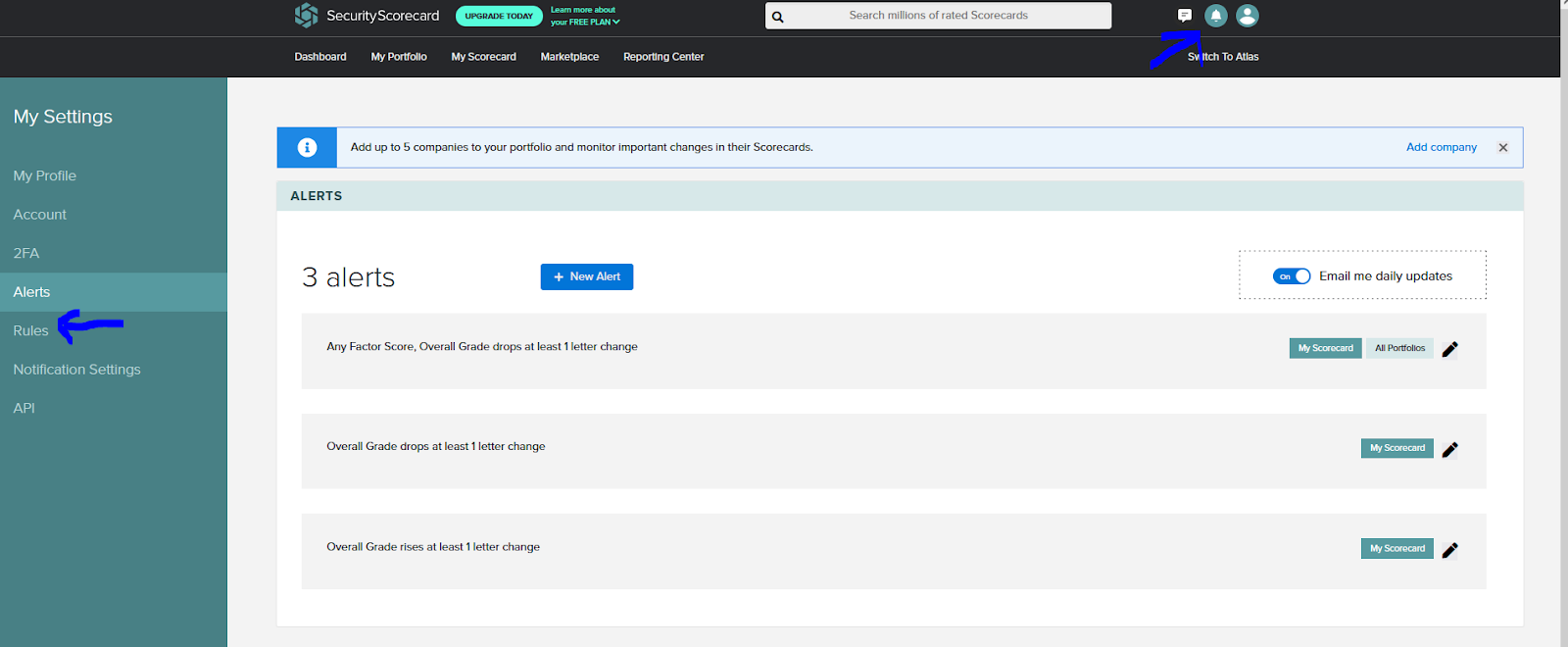This screenshot has height=647, width=1568.
Task: Toggle Email me daily updates switch
Action: [x=1291, y=276]
